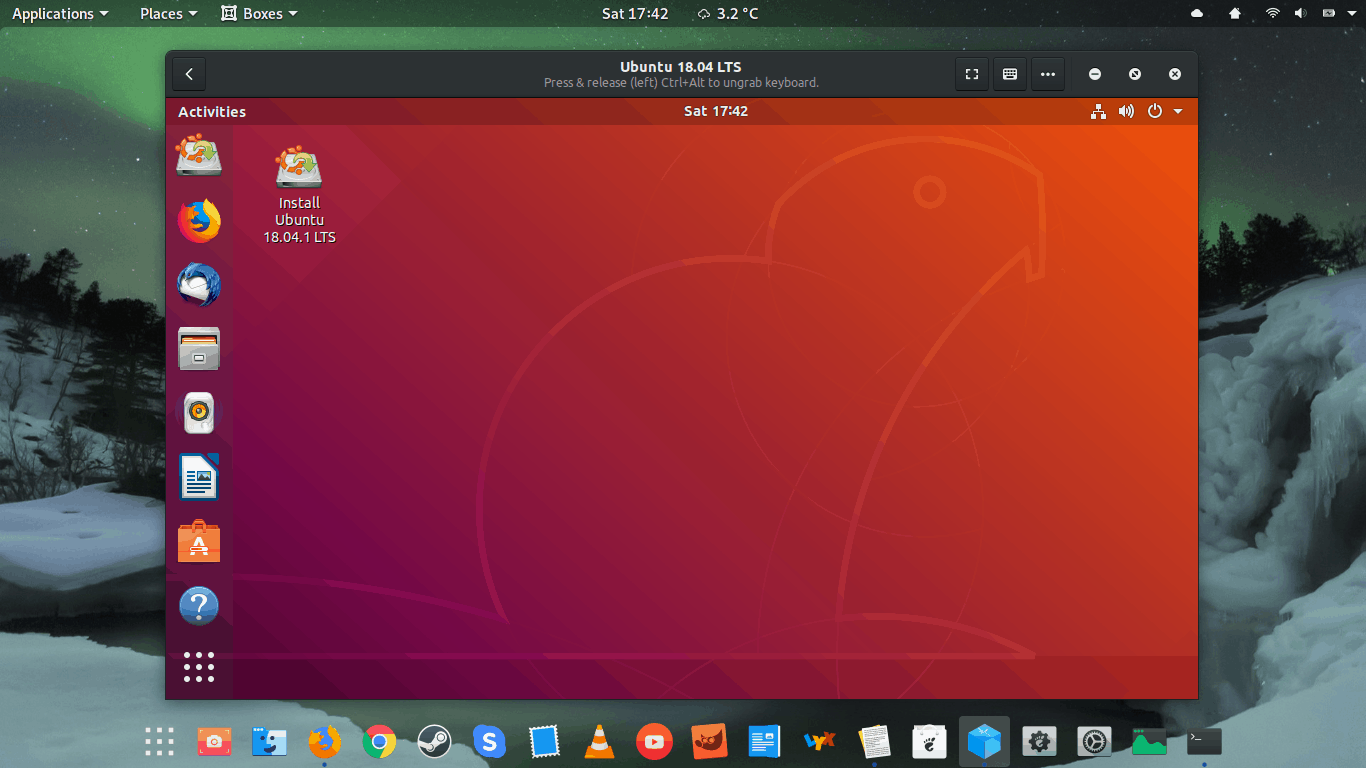Select Install Ubuntu 18.04.1 LTS desktop icon
Viewport: 1366px width, 768px height.
(299, 168)
